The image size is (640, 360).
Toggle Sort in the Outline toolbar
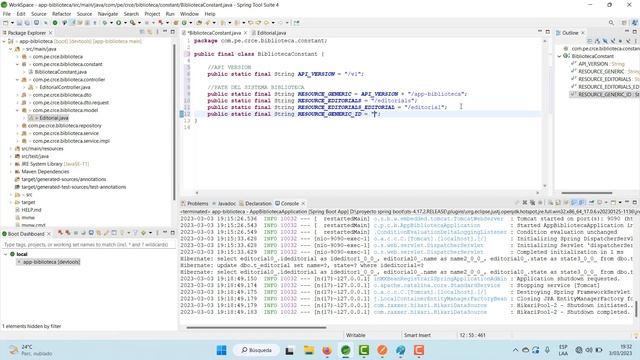[597, 41]
